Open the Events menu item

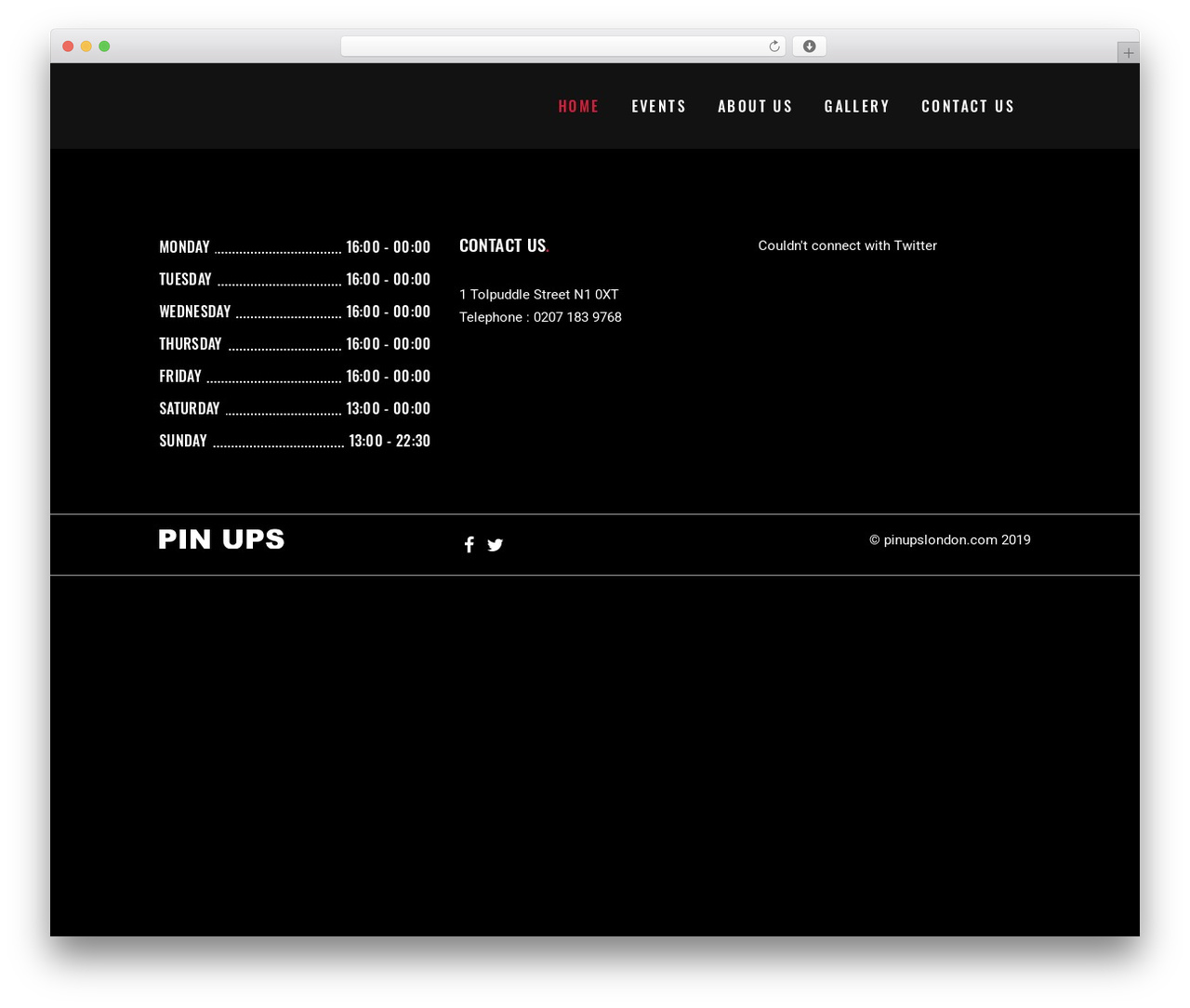coord(659,106)
